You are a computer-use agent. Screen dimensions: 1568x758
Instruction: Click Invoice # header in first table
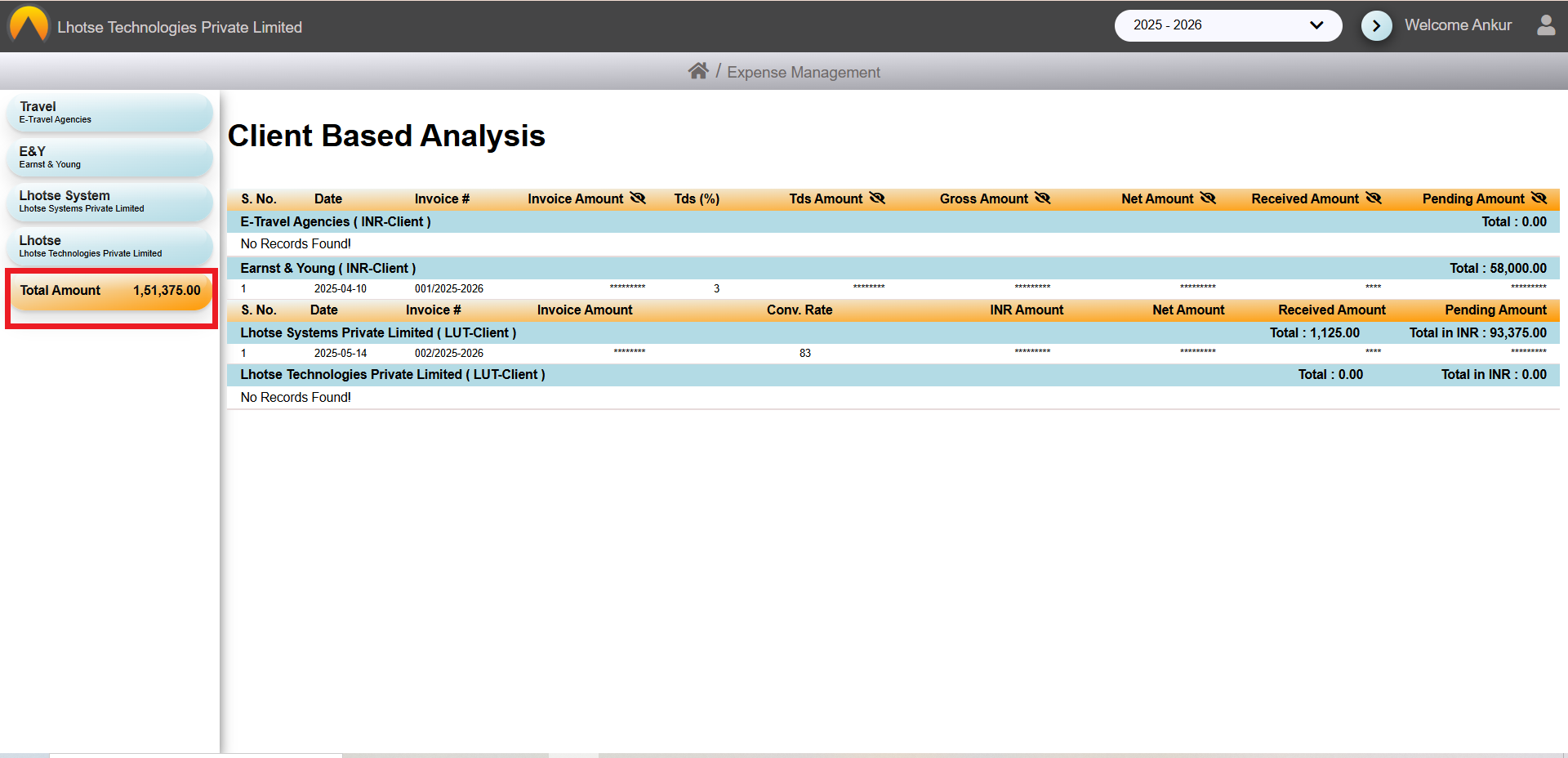click(x=442, y=198)
